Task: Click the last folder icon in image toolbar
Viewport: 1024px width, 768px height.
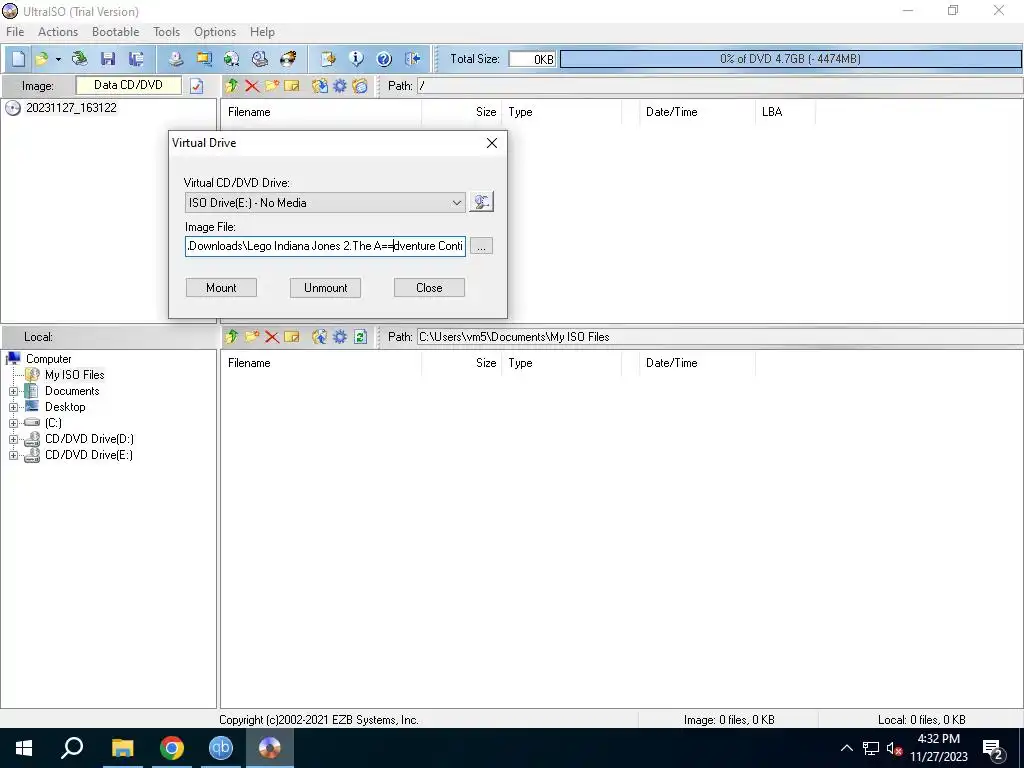Action: pyautogui.click(x=360, y=86)
